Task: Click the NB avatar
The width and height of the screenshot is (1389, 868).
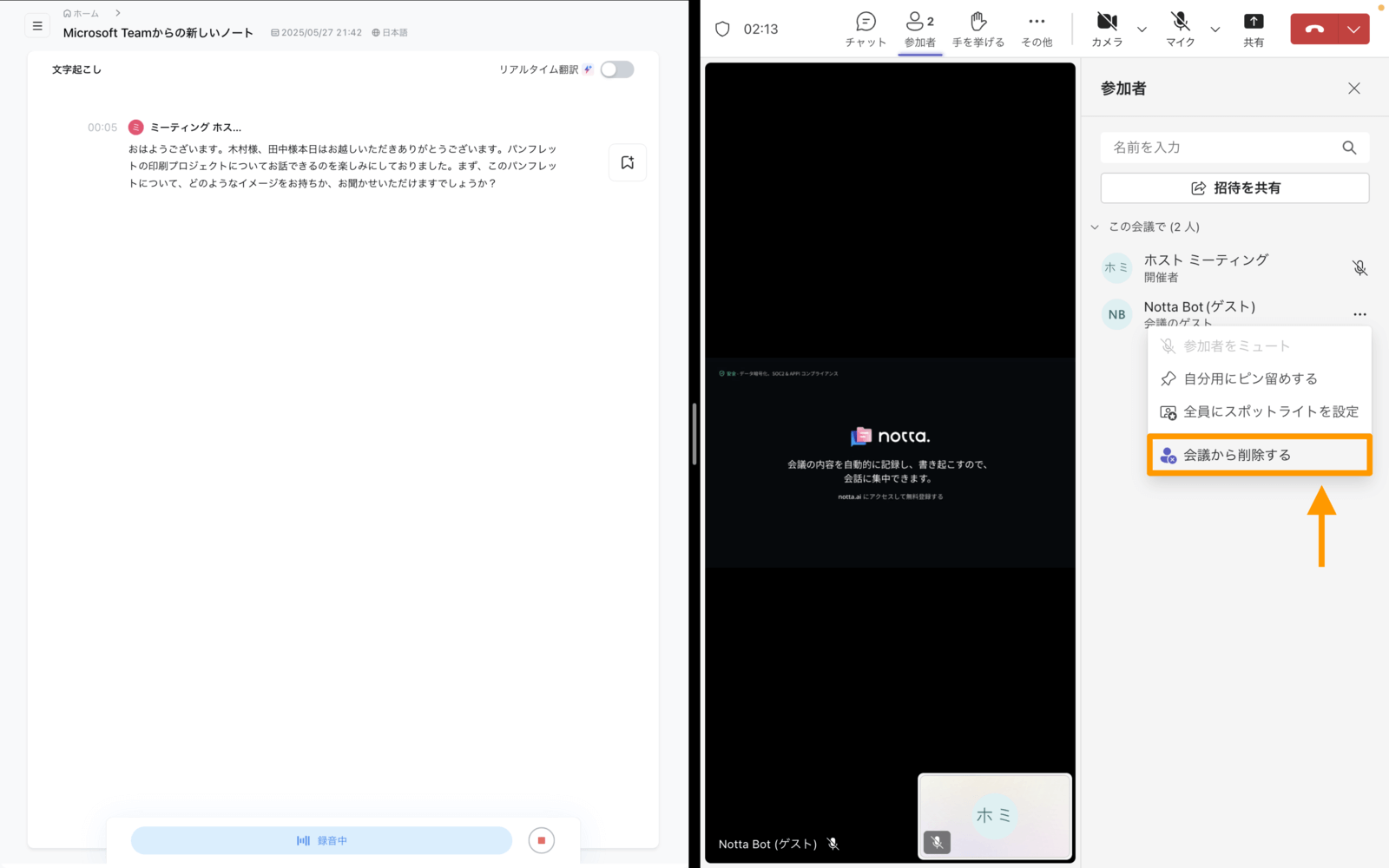Action: tap(1116, 314)
